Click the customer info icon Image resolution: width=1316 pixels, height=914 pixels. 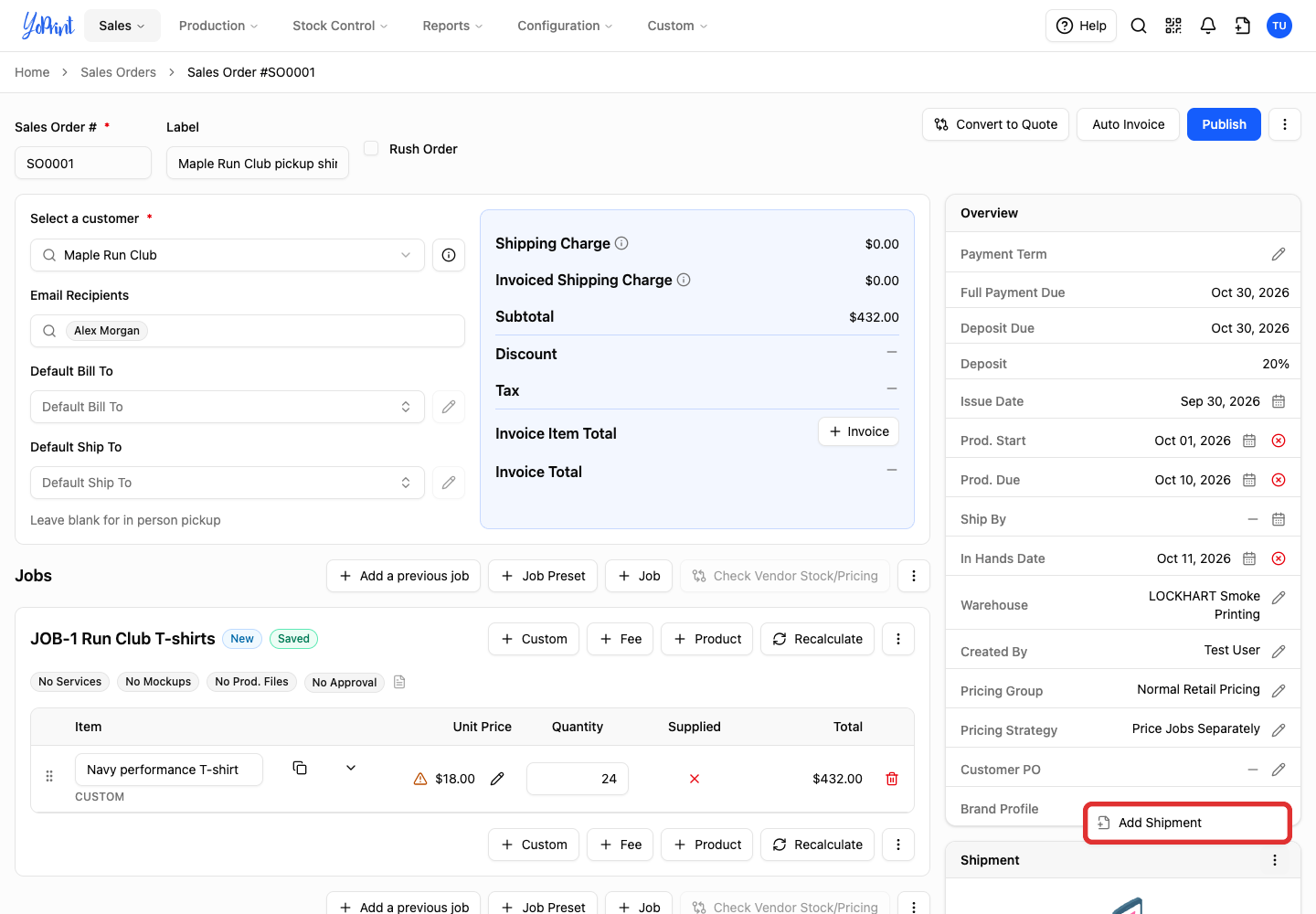[x=449, y=255]
